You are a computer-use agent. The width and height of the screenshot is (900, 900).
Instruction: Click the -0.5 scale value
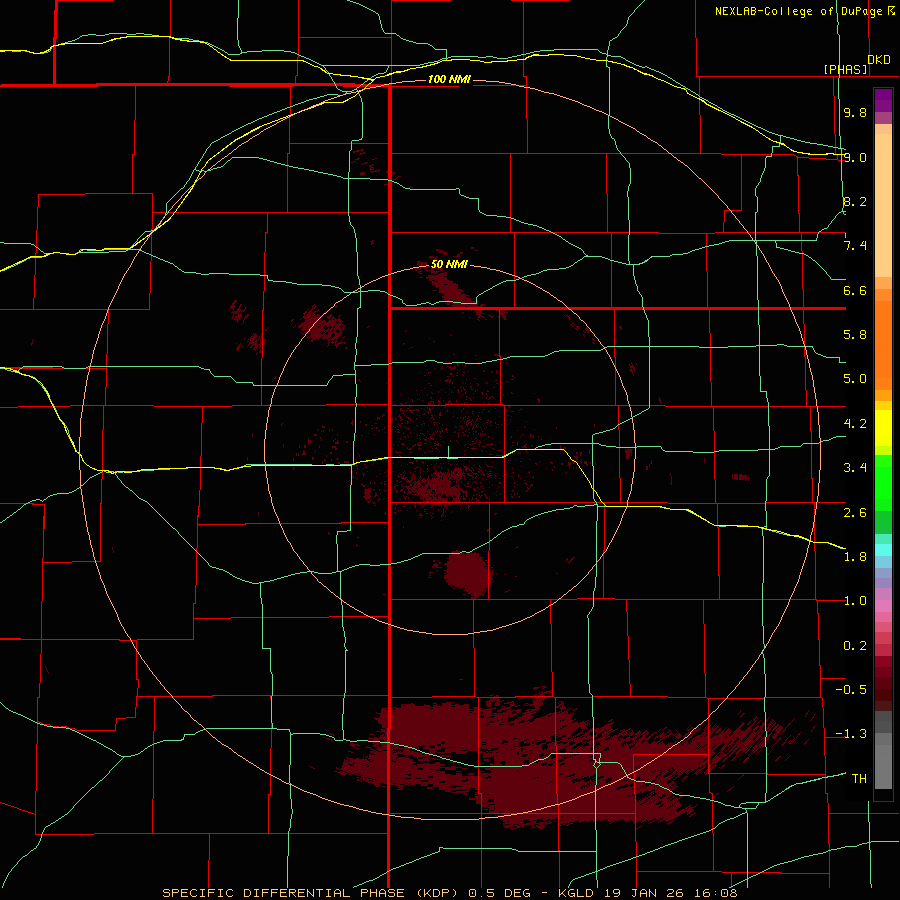(851, 690)
